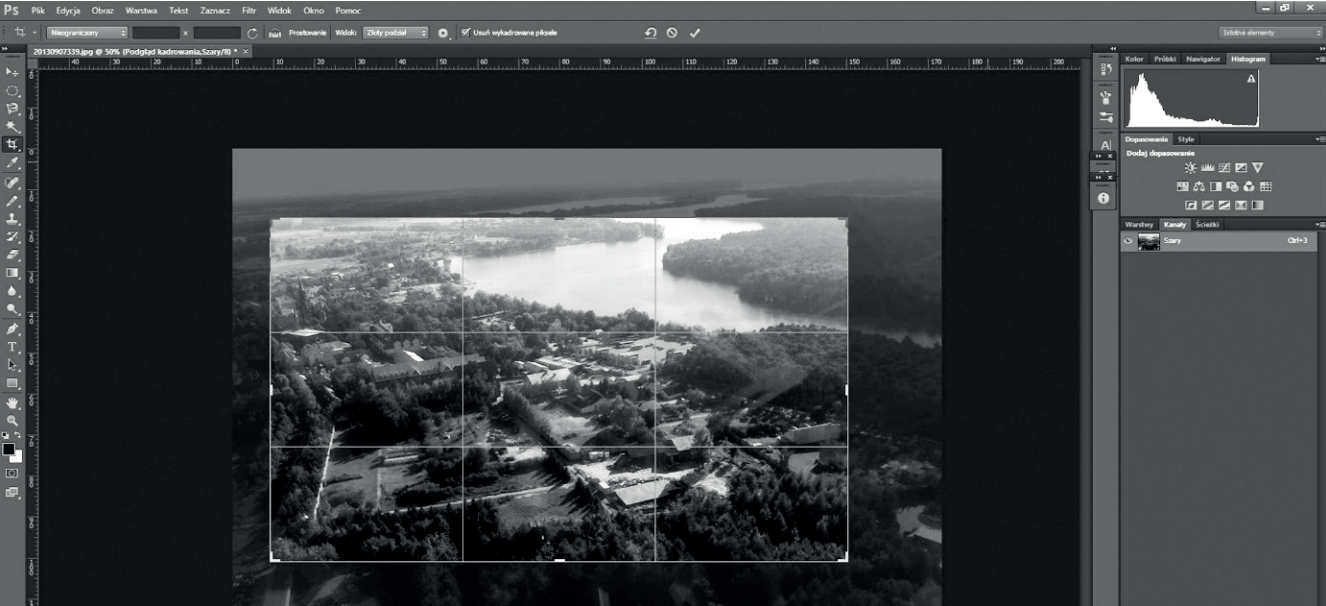Toggle Quick Mask mode in toolbox

click(x=12, y=473)
